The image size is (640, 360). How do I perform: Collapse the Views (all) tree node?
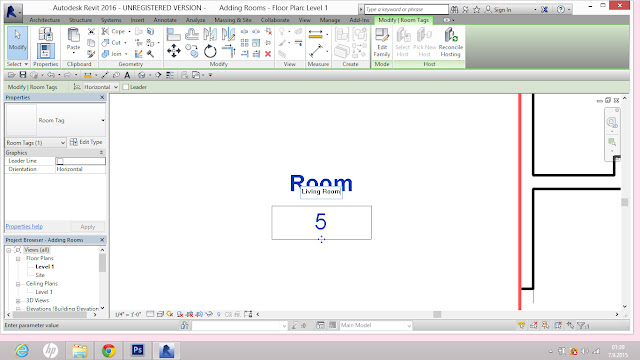(9, 250)
